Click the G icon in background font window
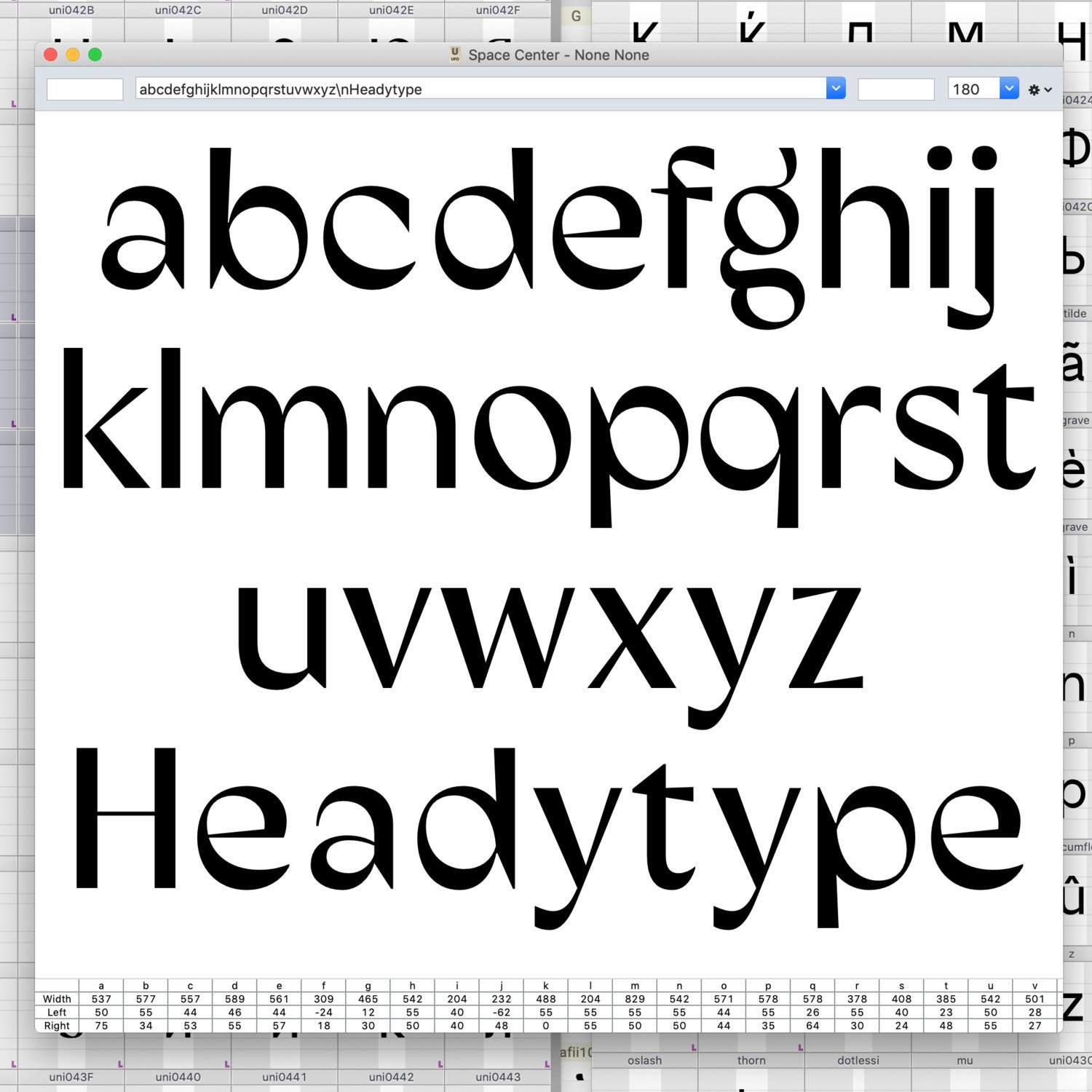This screenshot has height=1092, width=1092. 576,16
